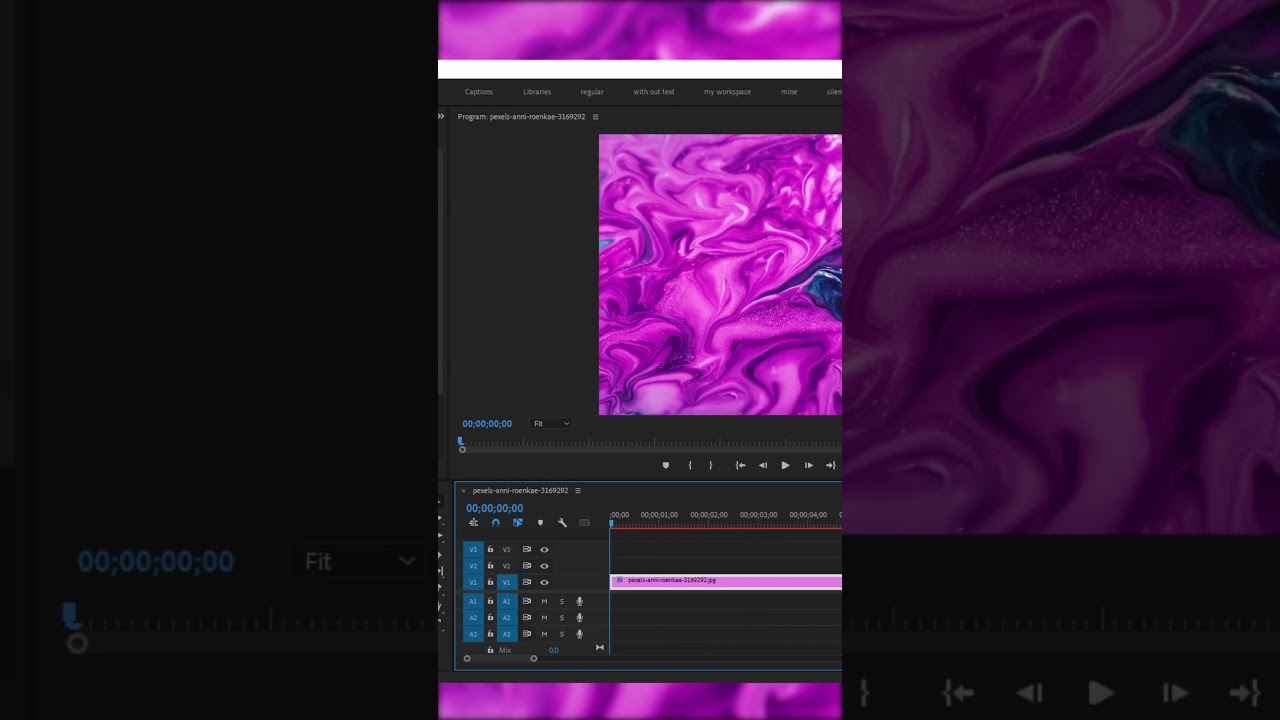Toggle V2 source patching
The image size is (1280, 720).
(x=474, y=566)
